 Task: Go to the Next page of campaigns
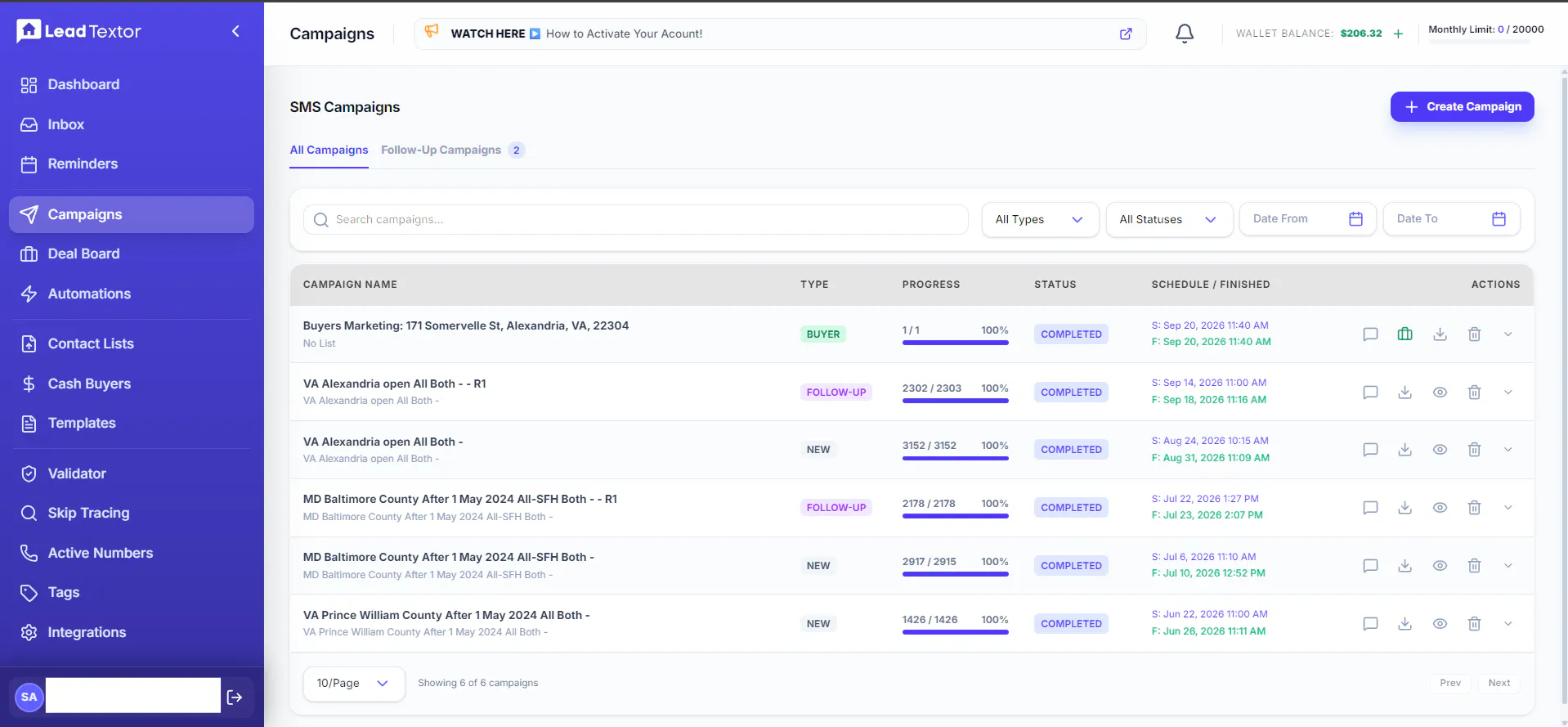click(x=1499, y=684)
